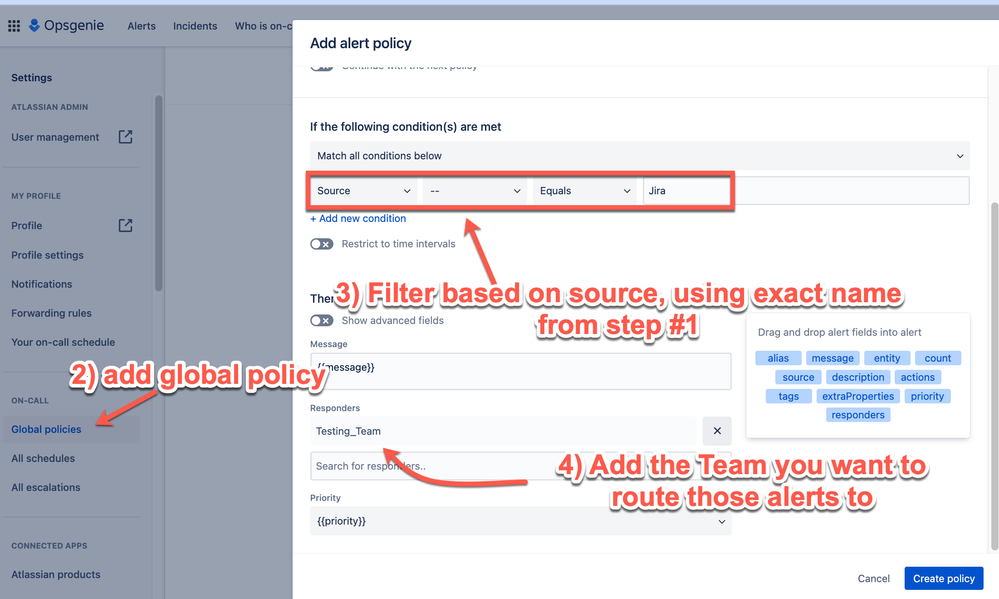Open Who is on-call navigation item
Image resolution: width=999 pixels, height=599 pixels.
click(263, 26)
